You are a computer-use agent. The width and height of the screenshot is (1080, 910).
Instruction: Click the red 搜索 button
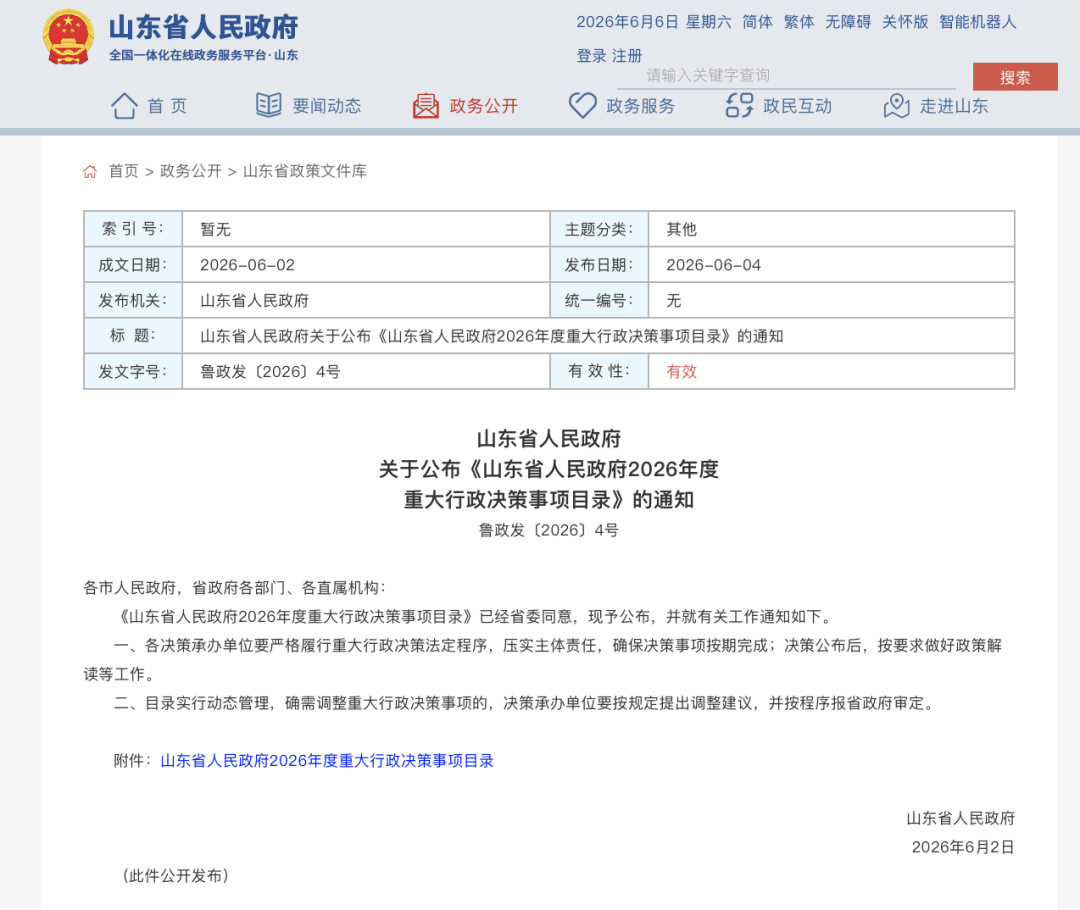pos(1015,76)
